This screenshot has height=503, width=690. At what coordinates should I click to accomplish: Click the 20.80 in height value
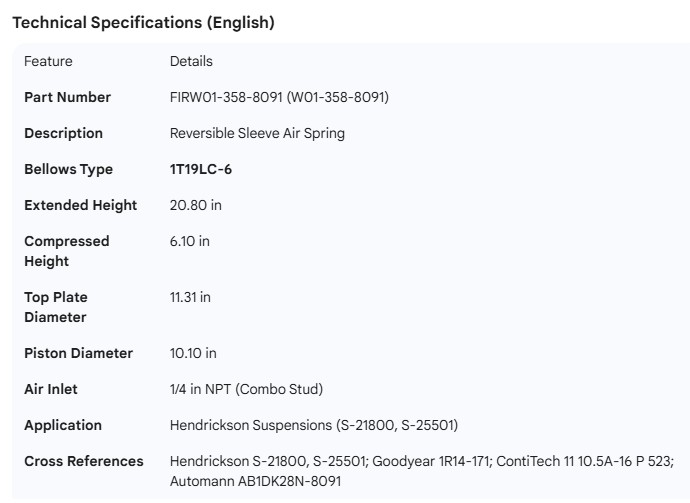(x=195, y=205)
